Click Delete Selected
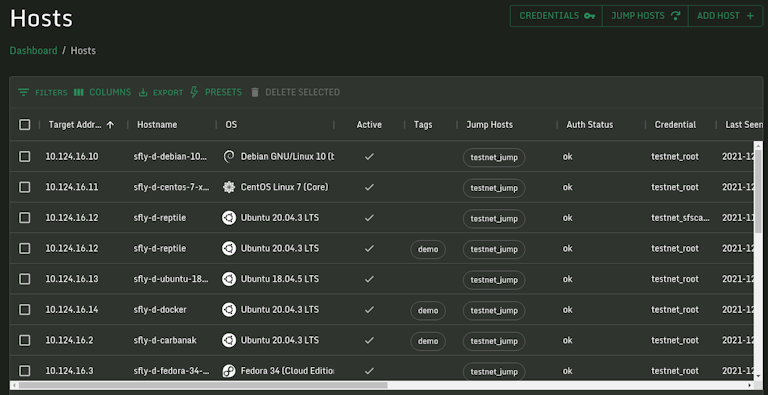Image resolution: width=768 pixels, height=395 pixels. tap(295, 92)
